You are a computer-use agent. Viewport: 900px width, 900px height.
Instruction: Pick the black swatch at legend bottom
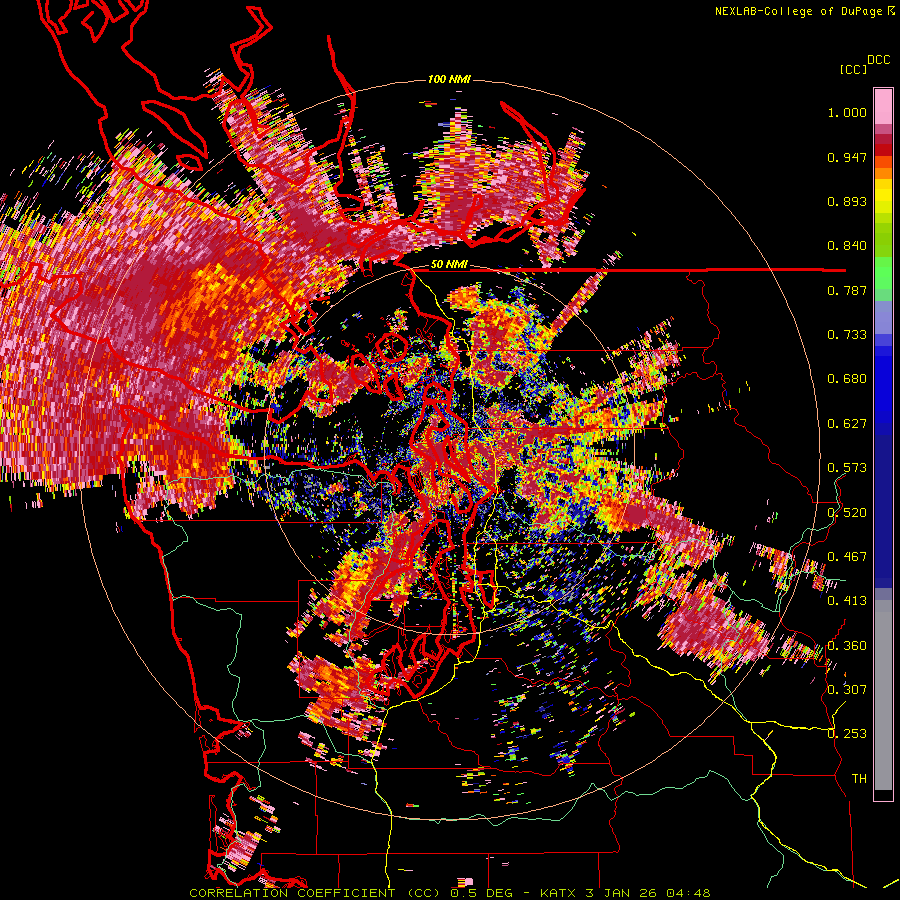click(x=883, y=795)
